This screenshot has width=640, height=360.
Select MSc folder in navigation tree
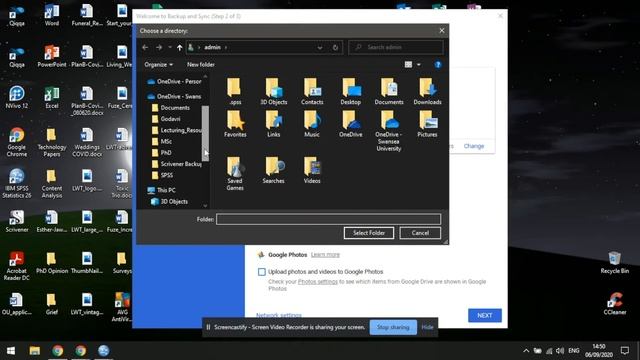pyautogui.click(x=162, y=141)
